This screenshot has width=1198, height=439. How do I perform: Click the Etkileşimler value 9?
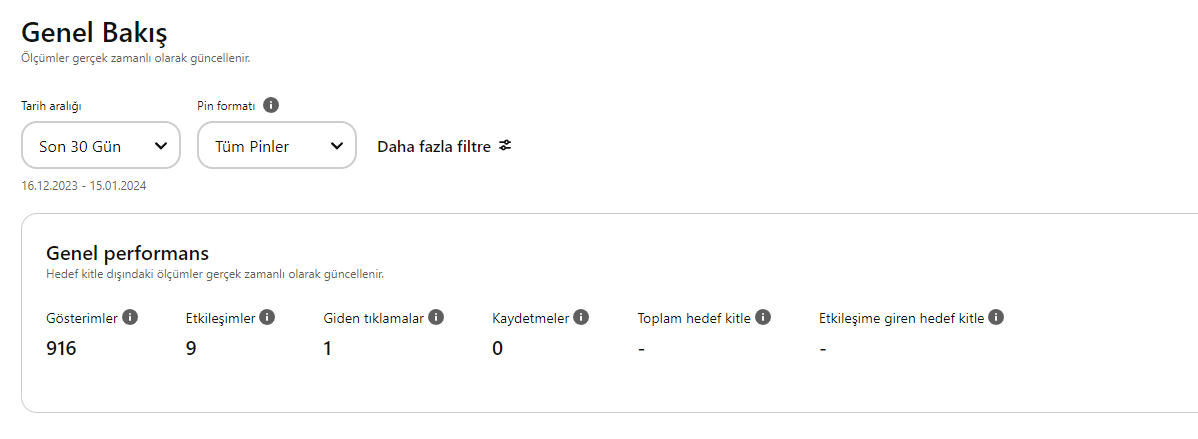[190, 349]
